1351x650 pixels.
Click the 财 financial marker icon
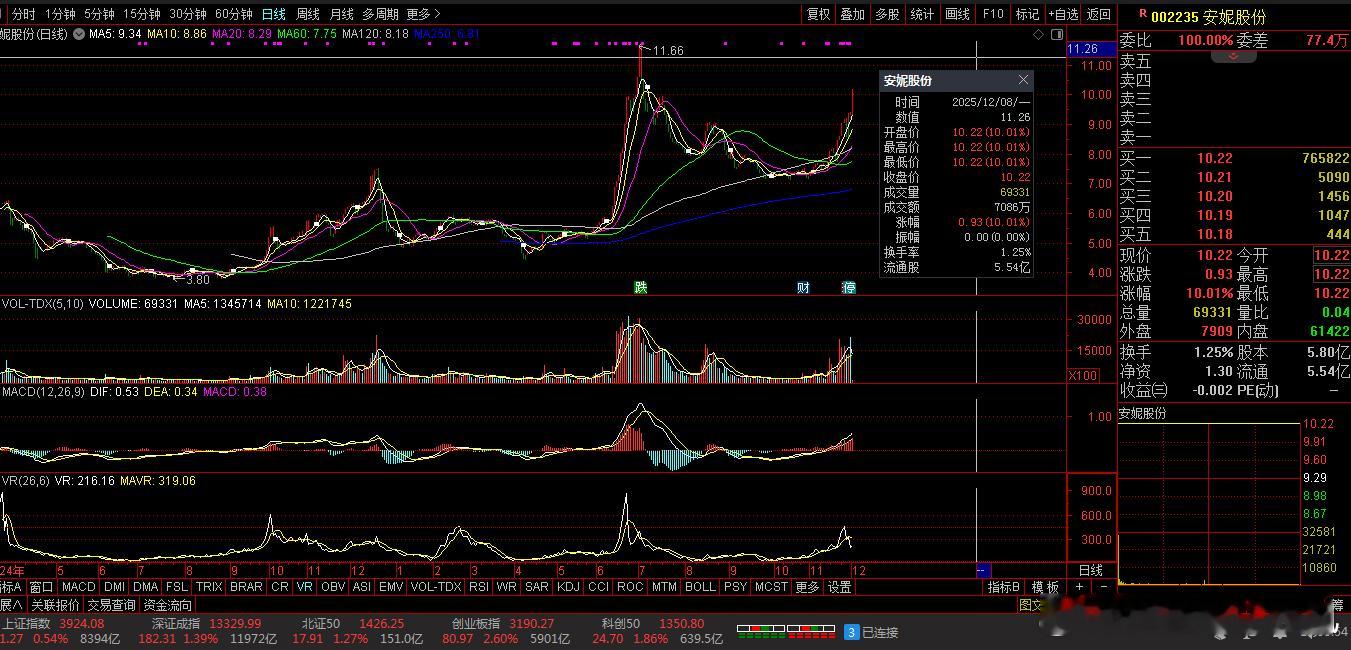click(x=803, y=288)
